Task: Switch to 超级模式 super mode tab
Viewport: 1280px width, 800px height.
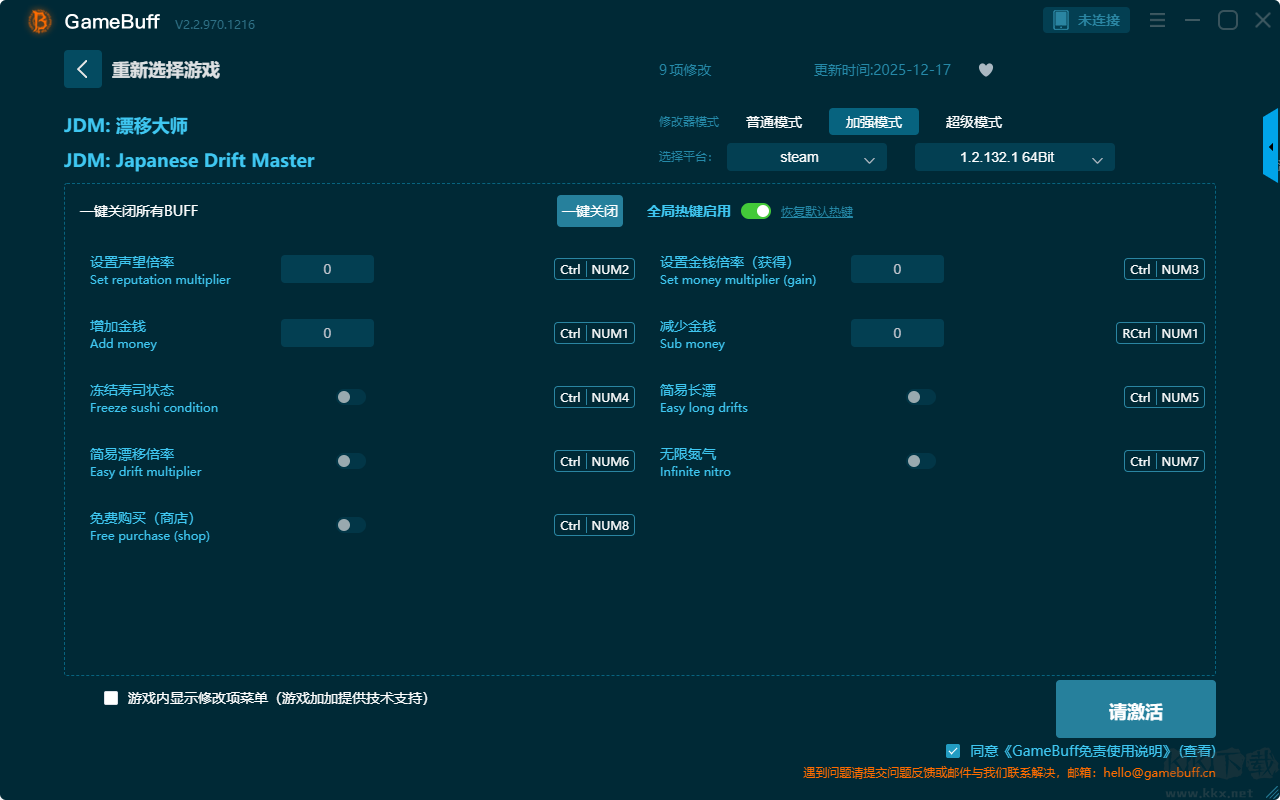Action: 973,122
